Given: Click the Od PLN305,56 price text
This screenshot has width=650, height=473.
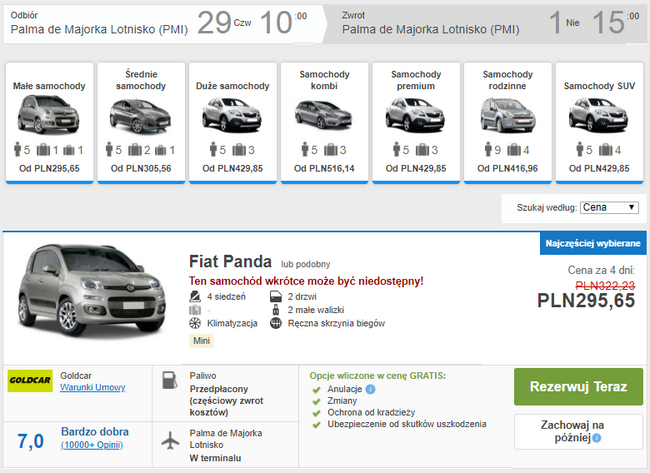Looking at the screenshot, I should point(141,169).
